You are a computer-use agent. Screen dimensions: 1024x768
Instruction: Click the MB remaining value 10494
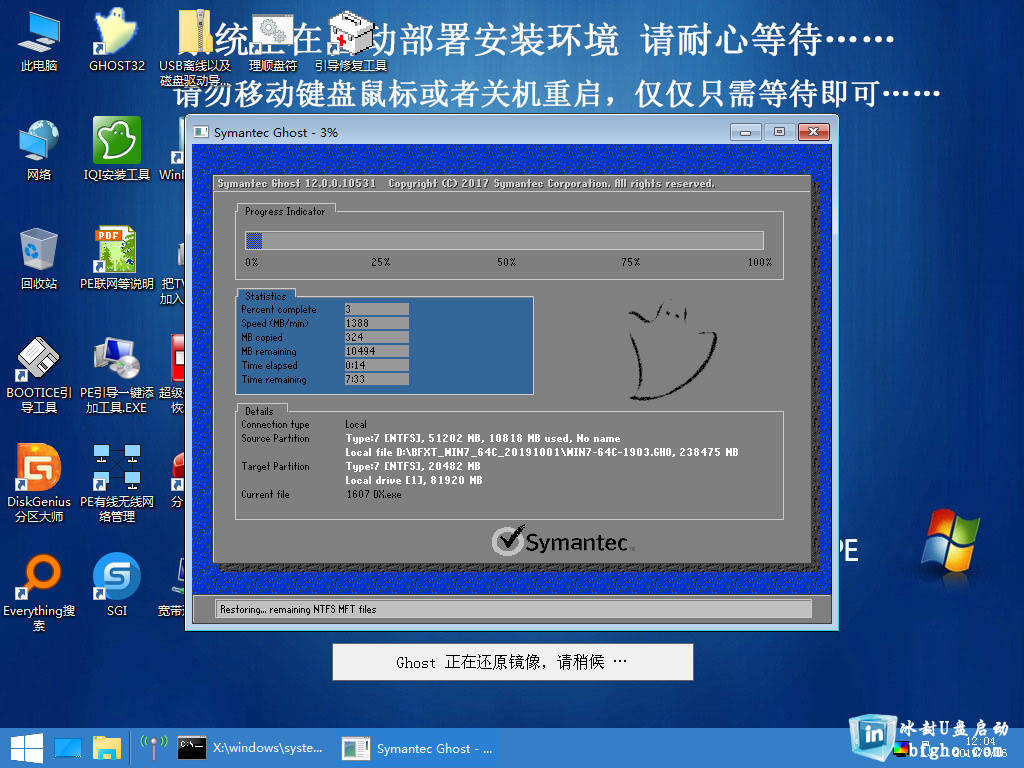click(x=377, y=351)
